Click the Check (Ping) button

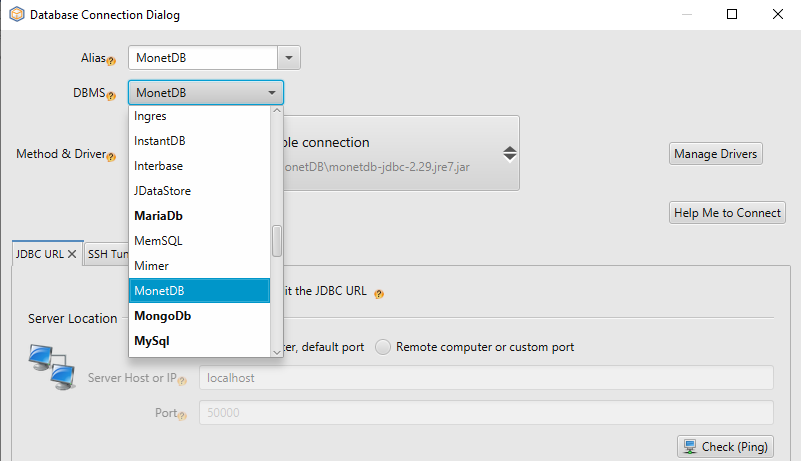[x=725, y=447]
